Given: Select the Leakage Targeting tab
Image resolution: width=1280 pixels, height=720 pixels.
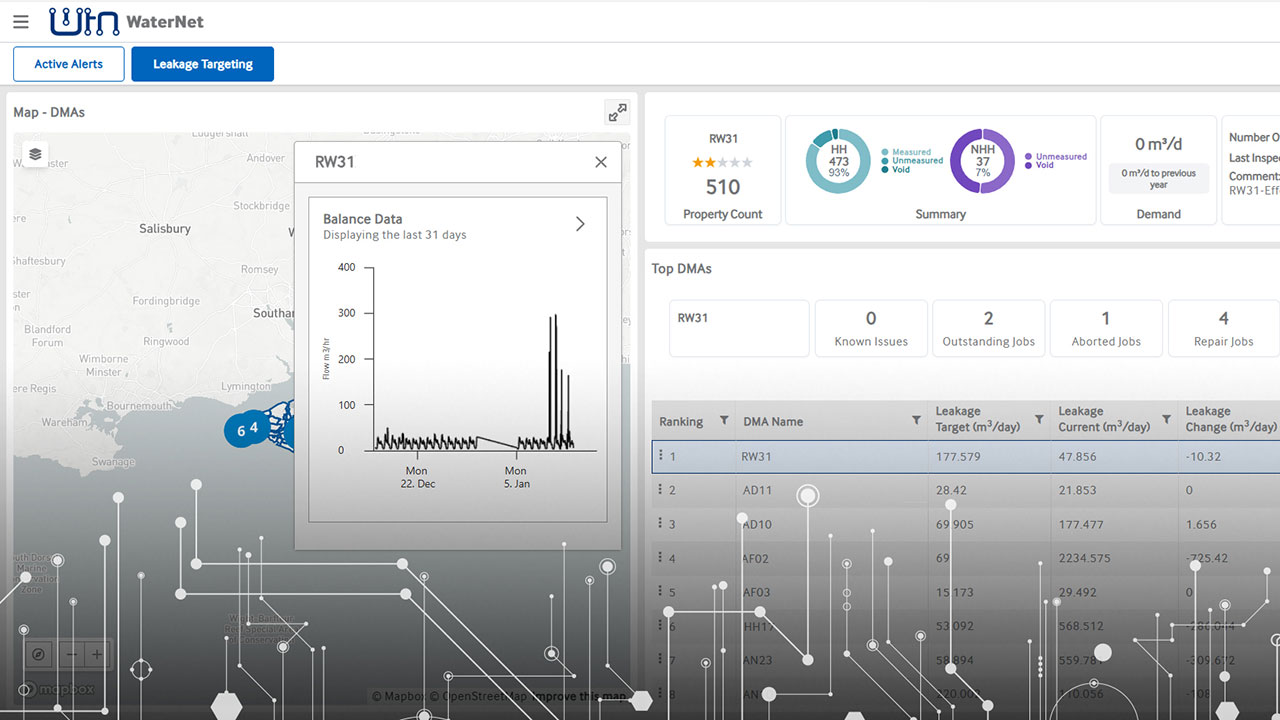Looking at the screenshot, I should pyautogui.click(x=202, y=63).
